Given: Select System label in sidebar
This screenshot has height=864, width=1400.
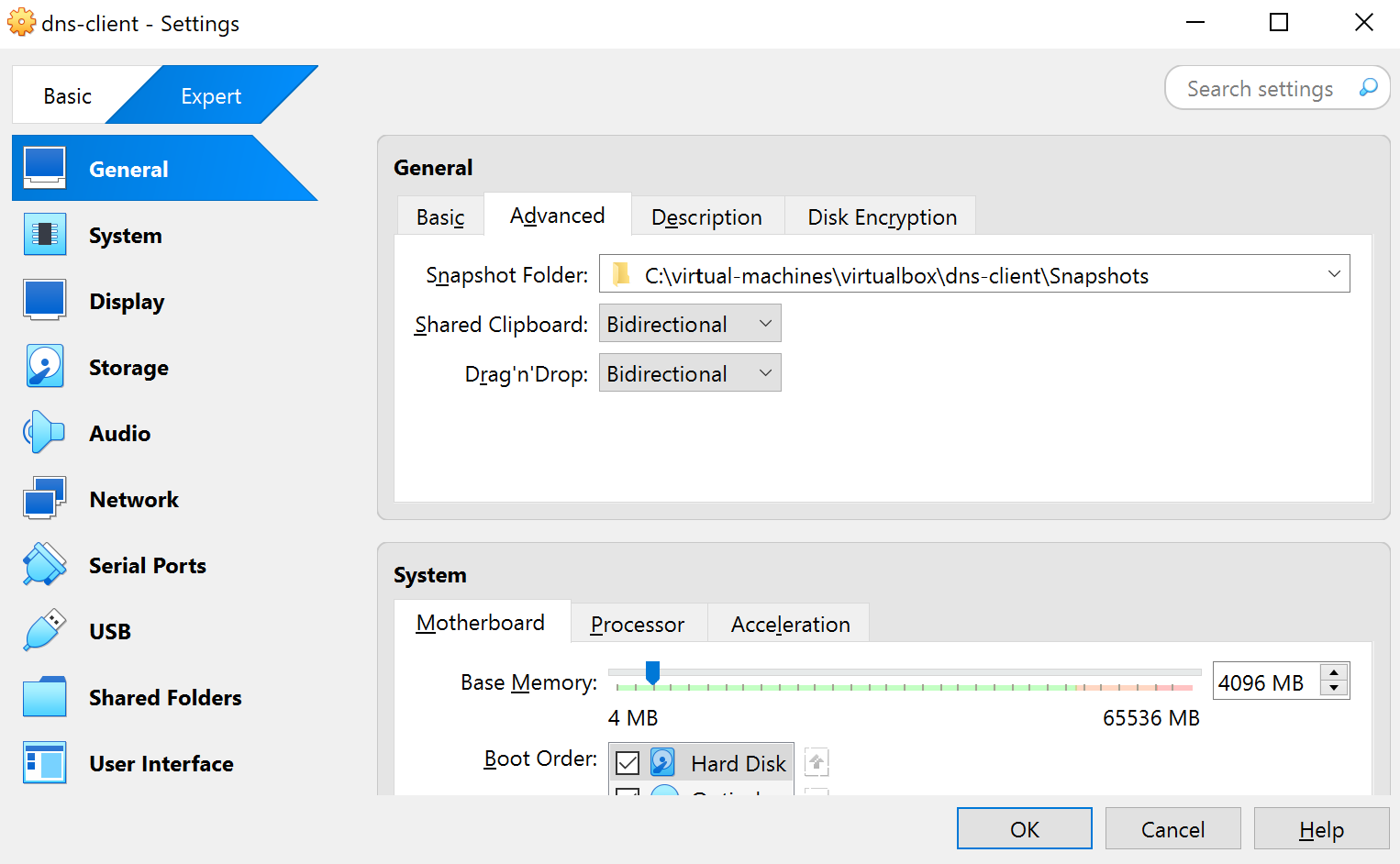Looking at the screenshot, I should [x=126, y=236].
